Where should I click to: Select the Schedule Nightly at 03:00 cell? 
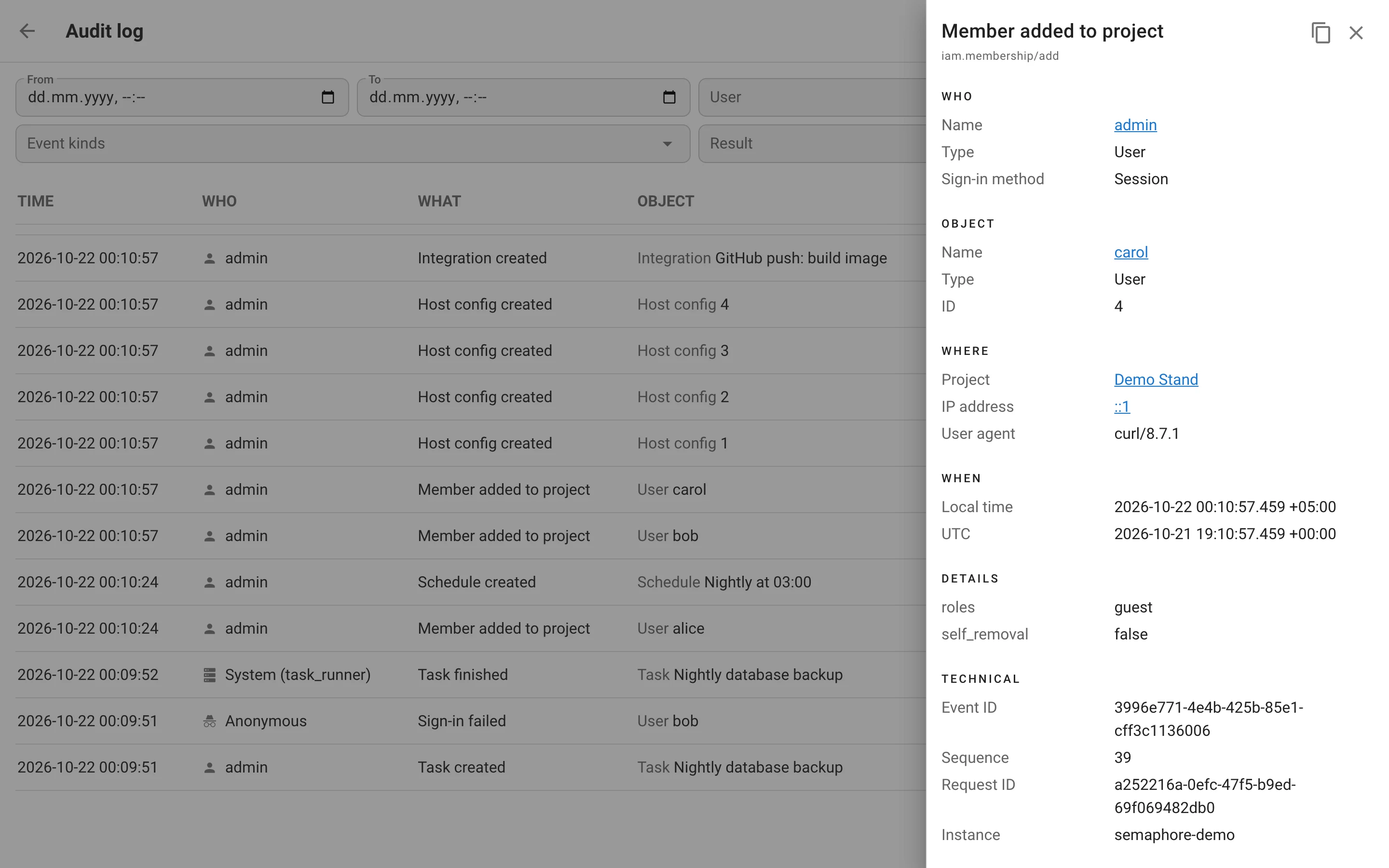pos(724,582)
